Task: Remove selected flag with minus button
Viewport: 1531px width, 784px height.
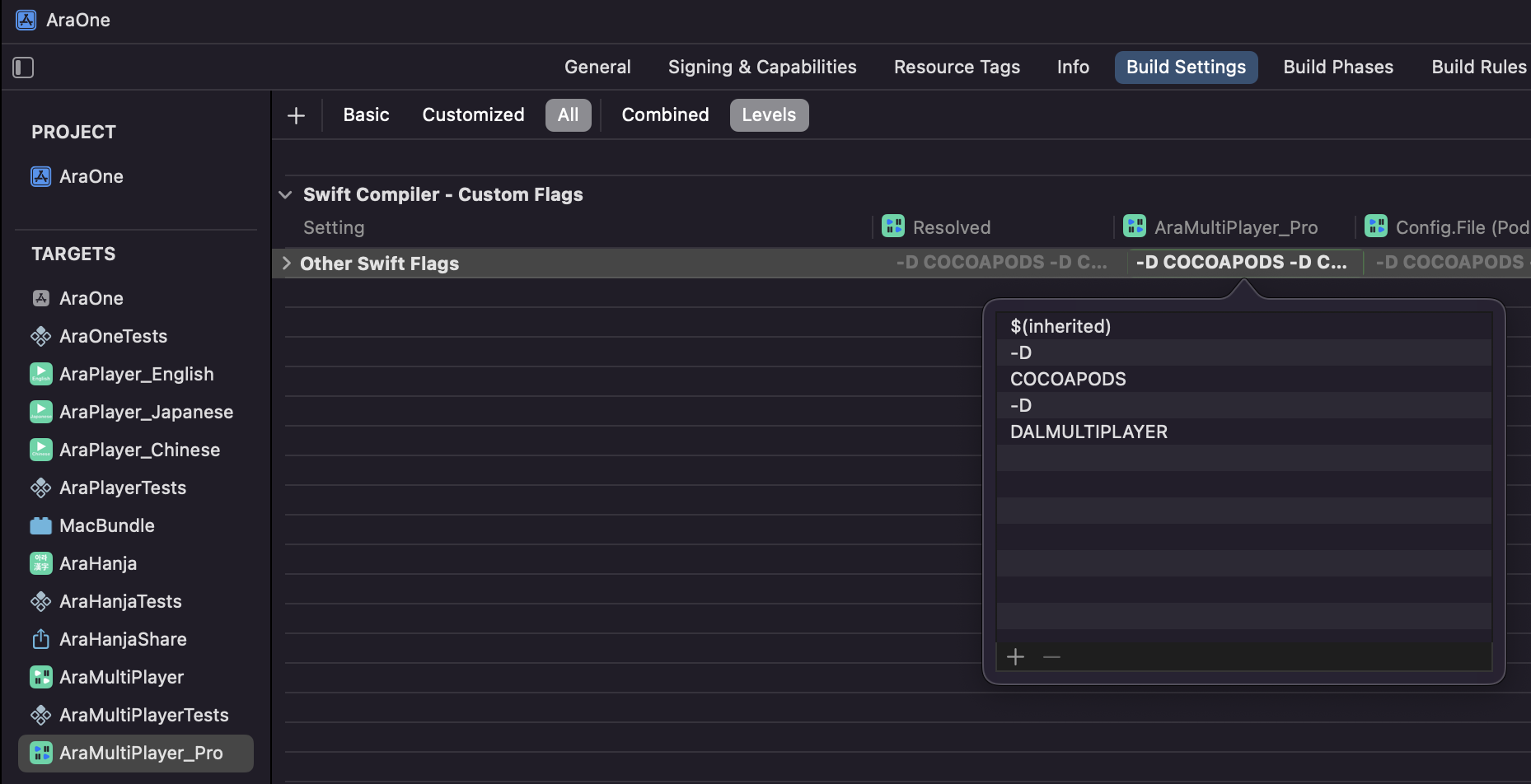Action: pos(1051,657)
